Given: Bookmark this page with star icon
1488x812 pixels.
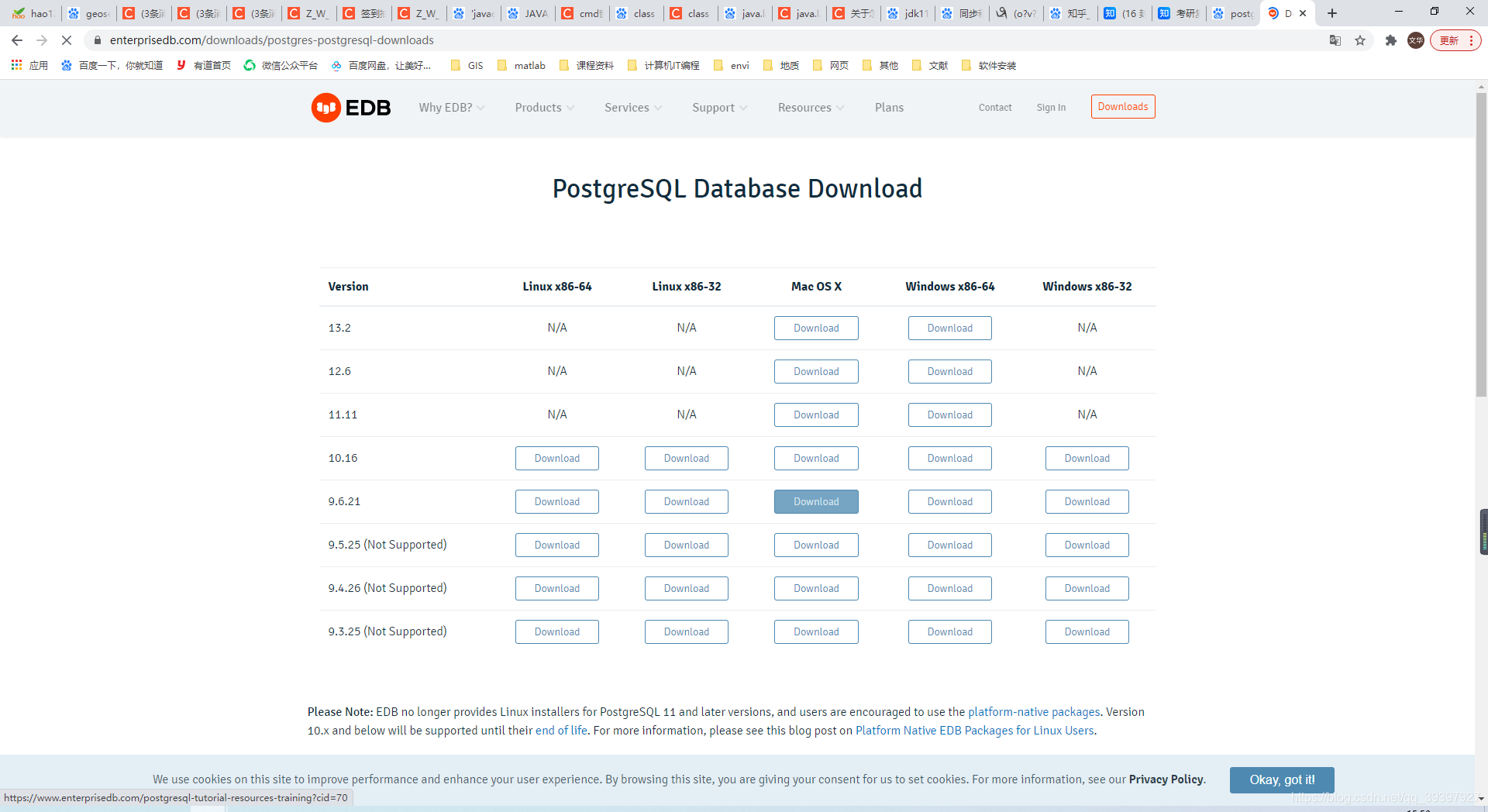Looking at the screenshot, I should [x=1360, y=40].
